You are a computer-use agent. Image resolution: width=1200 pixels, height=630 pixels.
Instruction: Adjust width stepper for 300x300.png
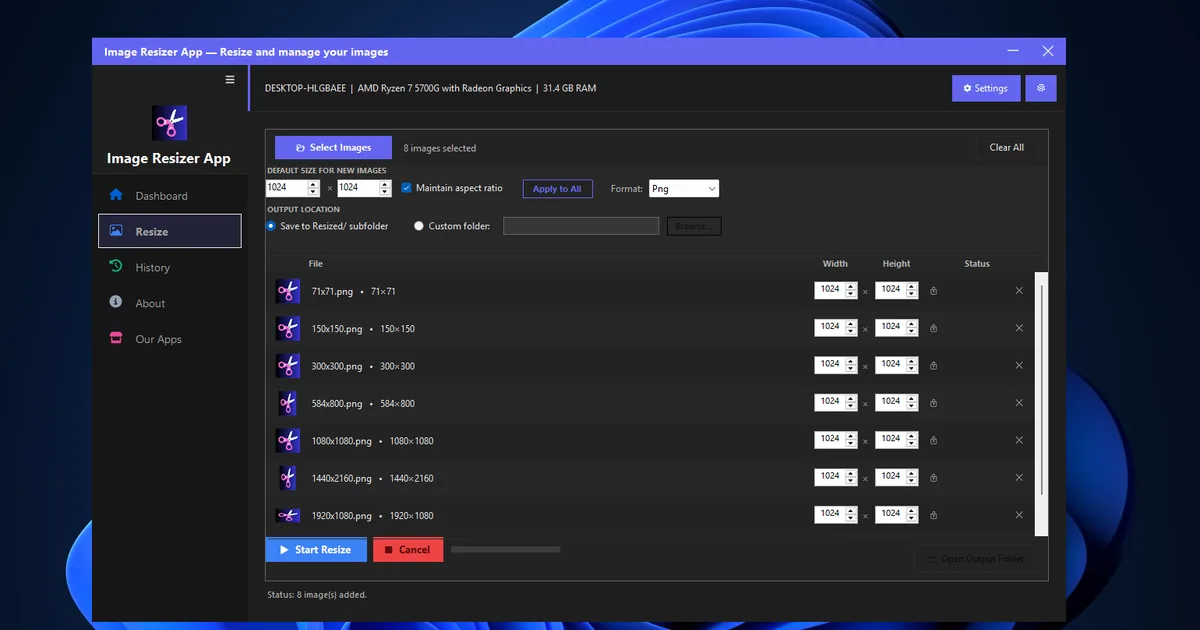(851, 366)
